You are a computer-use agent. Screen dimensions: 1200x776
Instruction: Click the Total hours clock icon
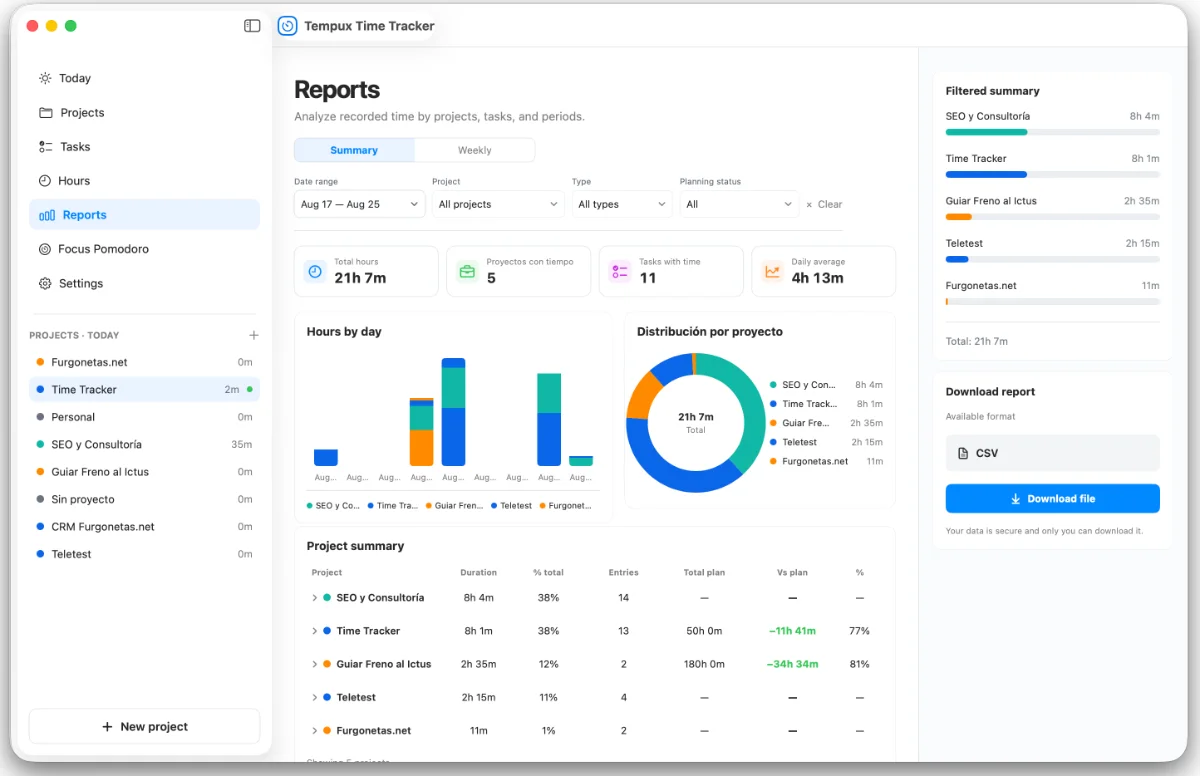(315, 271)
